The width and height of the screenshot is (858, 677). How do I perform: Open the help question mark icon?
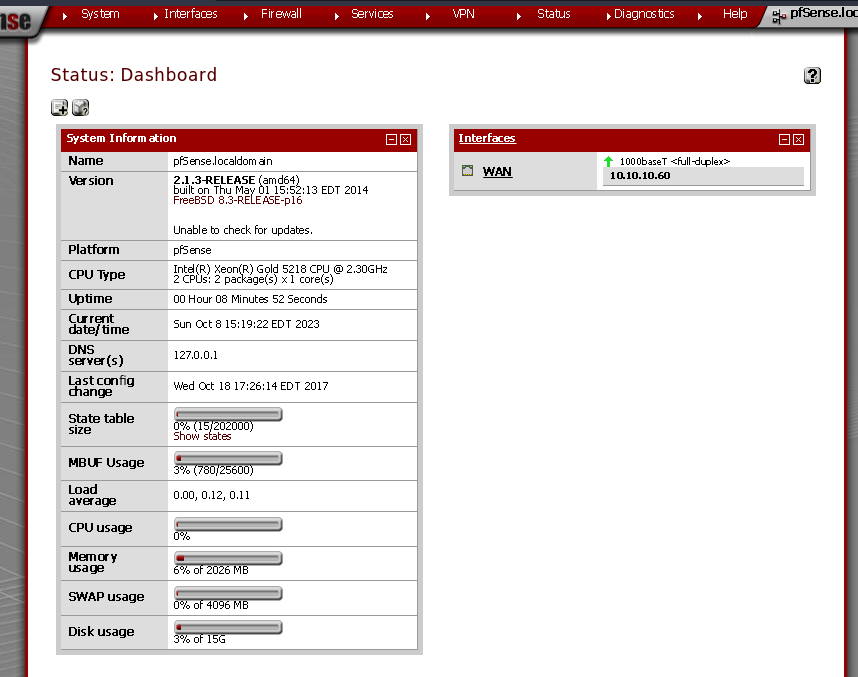(x=812, y=76)
